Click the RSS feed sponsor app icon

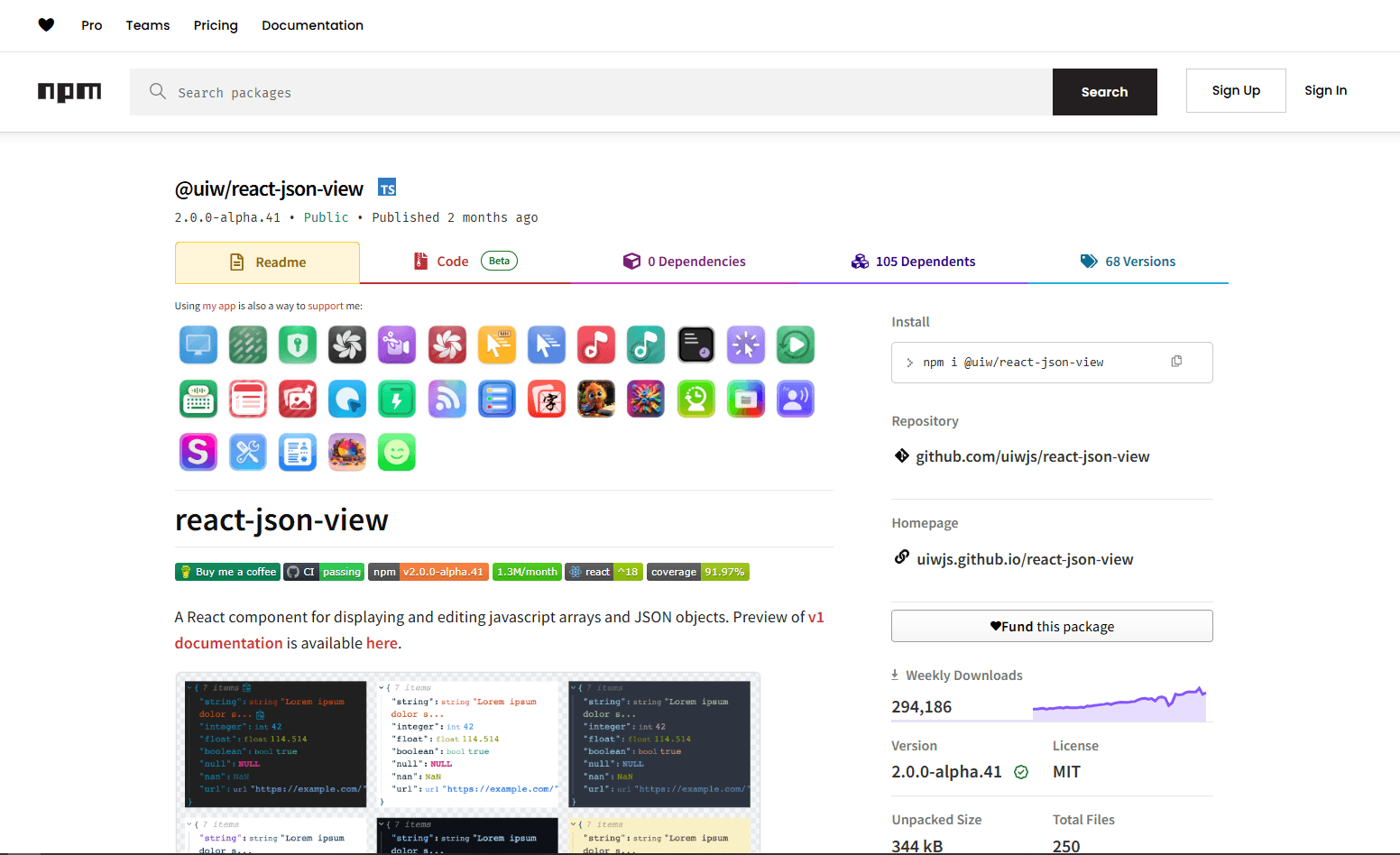[x=447, y=399]
